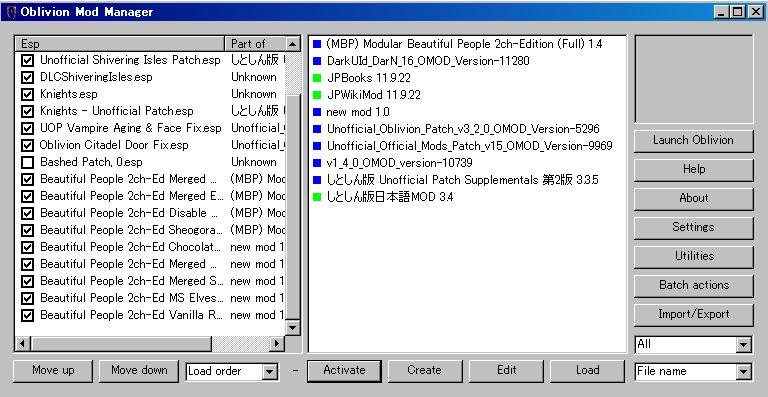
Task: Click the green square beside しとしん版日本語MOD 3.4
Action: tap(317, 197)
